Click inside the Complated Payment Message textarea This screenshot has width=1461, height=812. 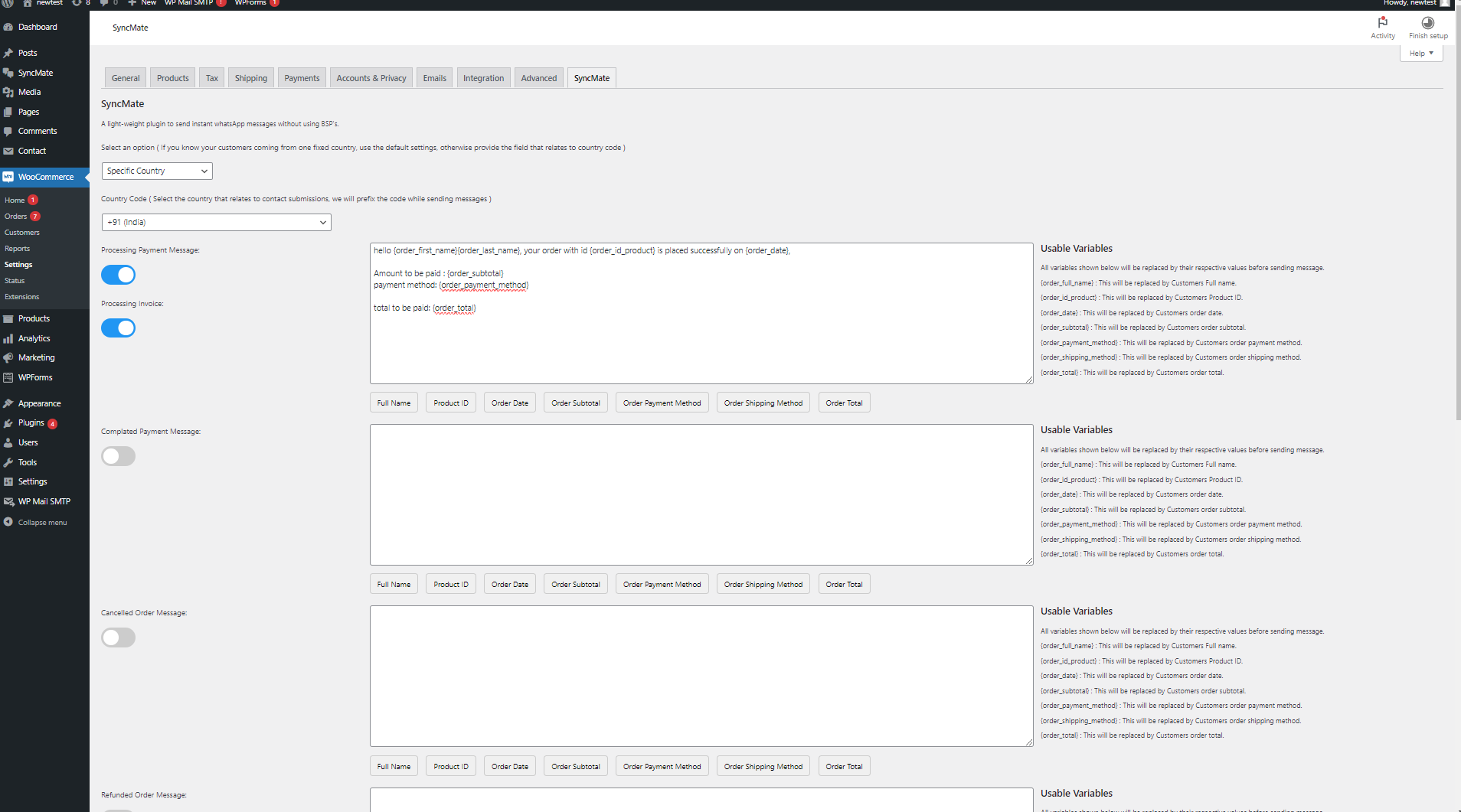[701, 495]
